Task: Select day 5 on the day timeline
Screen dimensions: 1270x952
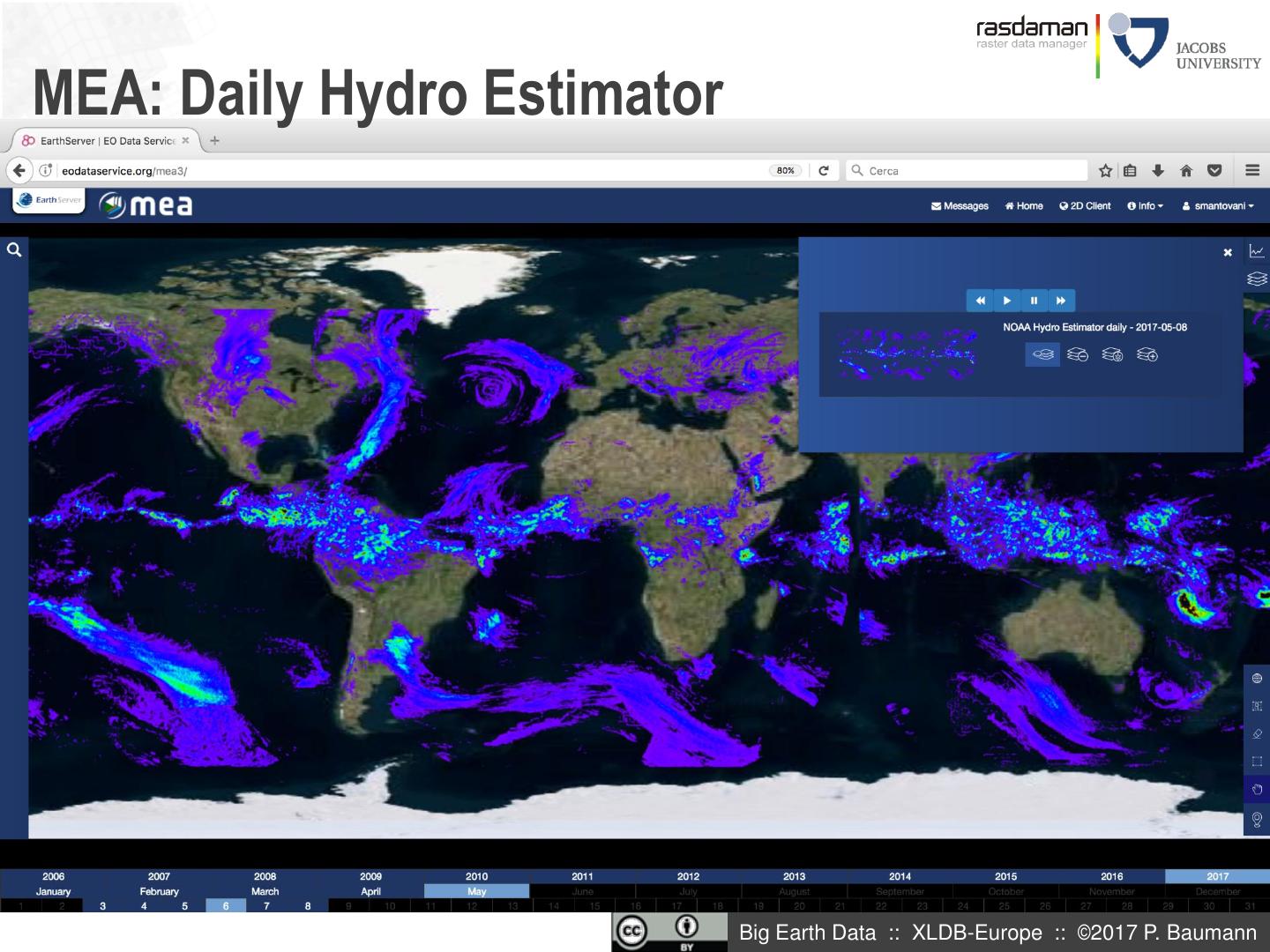Action: 184,905
